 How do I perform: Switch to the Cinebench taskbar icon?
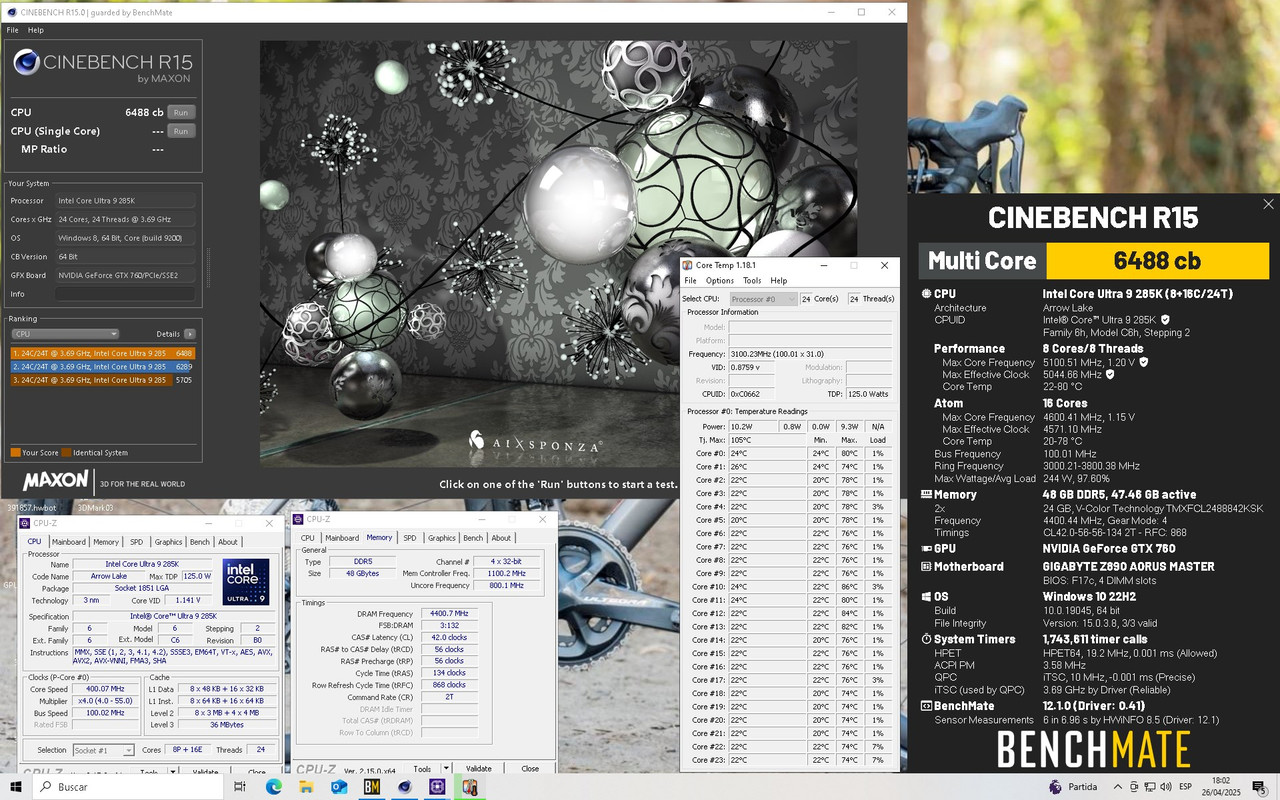pos(404,787)
